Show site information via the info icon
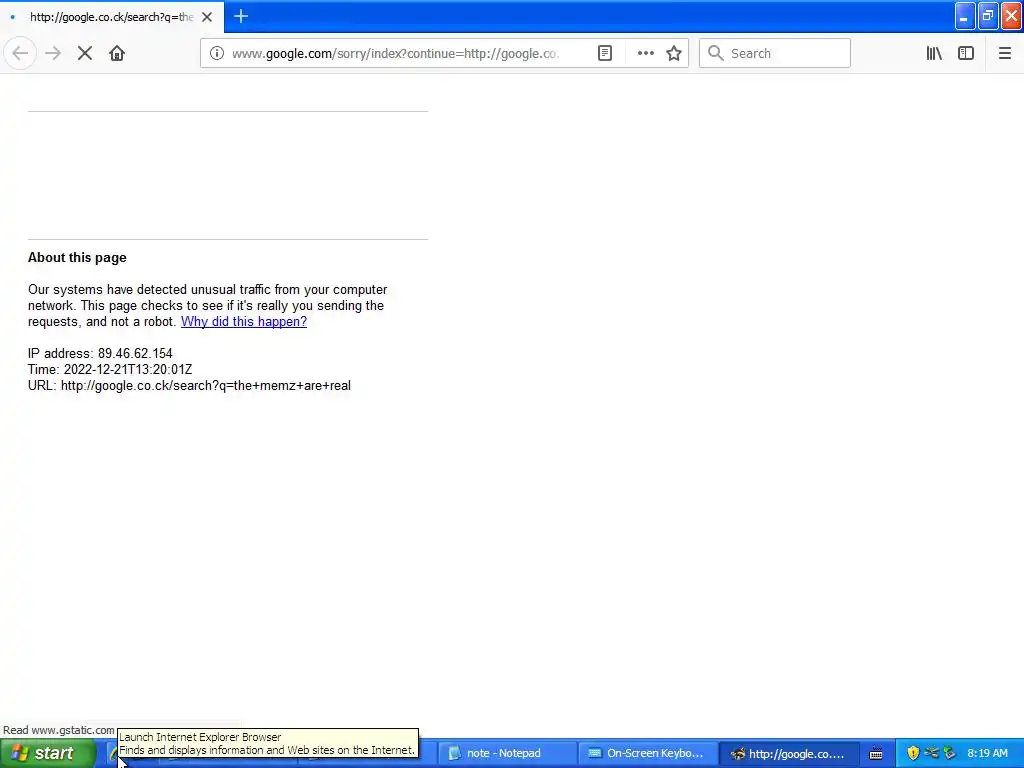The width and height of the screenshot is (1024, 768). pyautogui.click(x=217, y=53)
